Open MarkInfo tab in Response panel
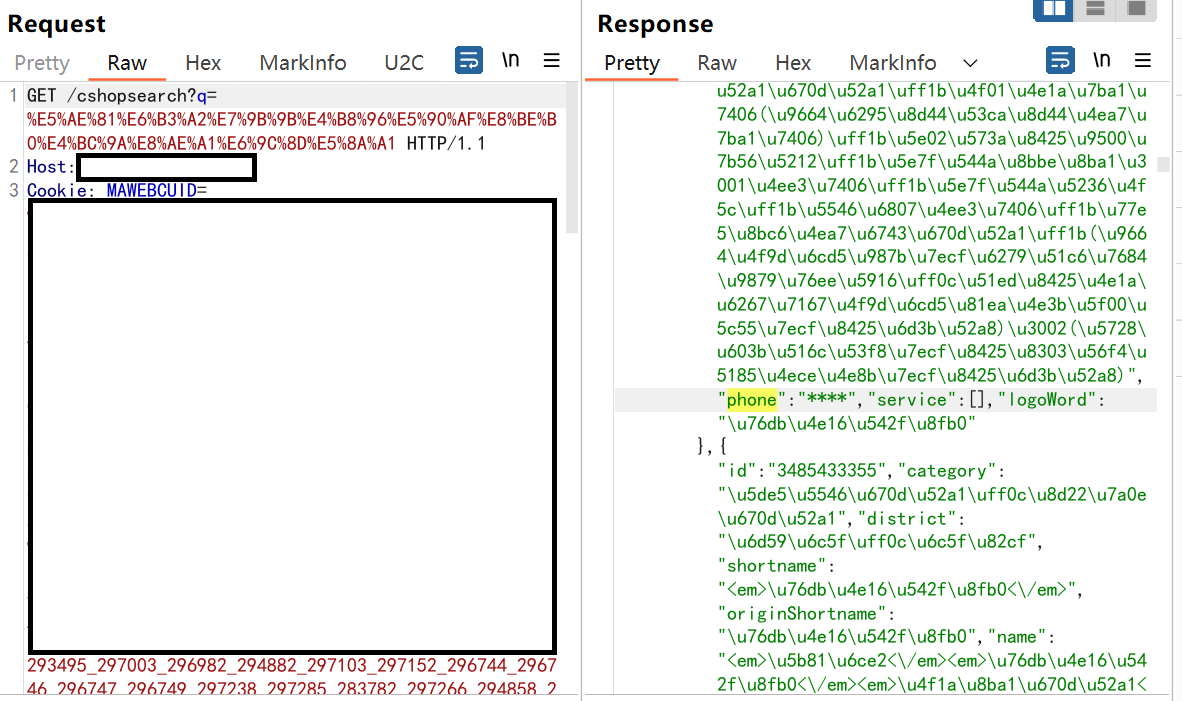 pos(893,63)
